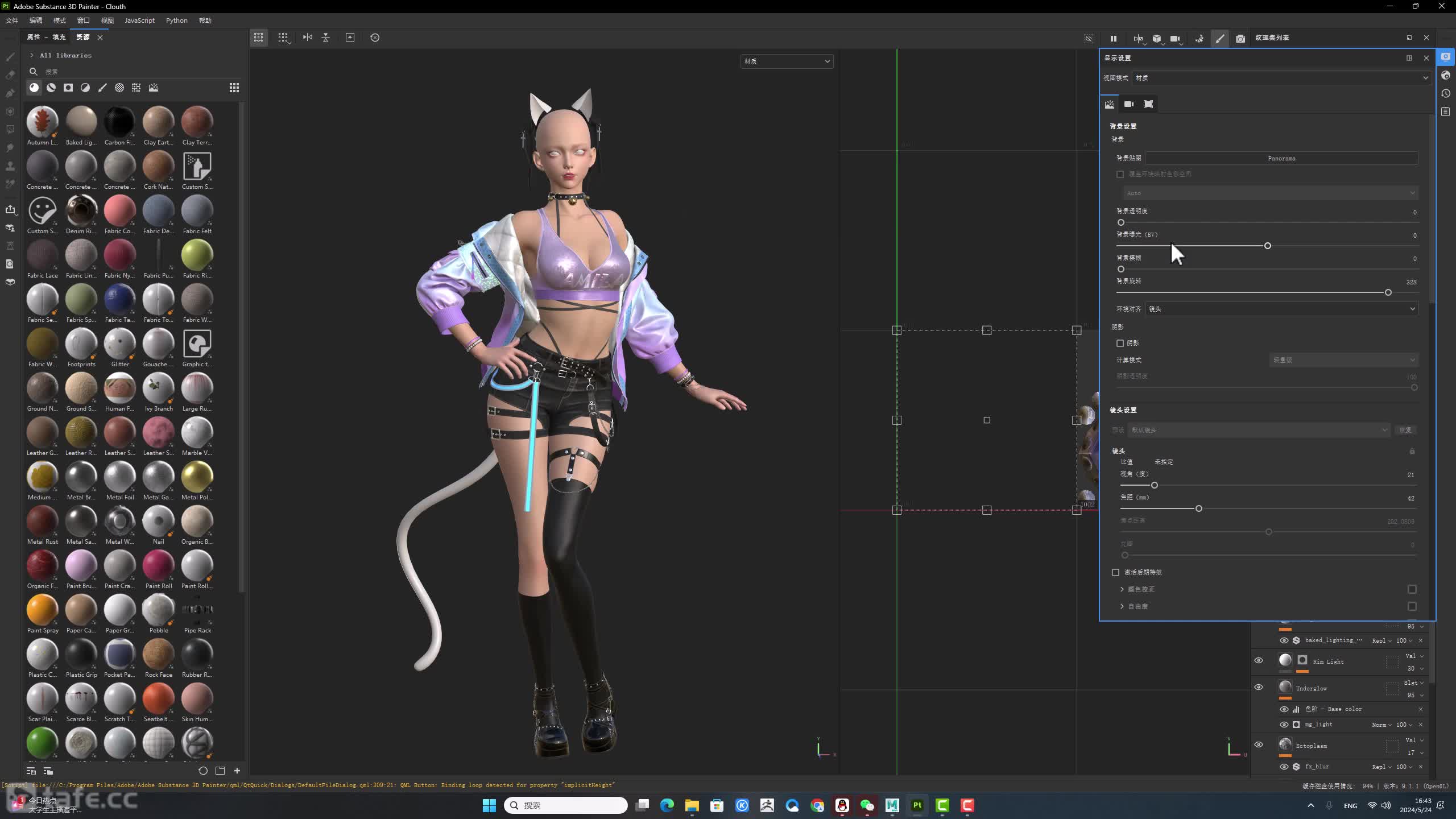Filter assets by materials sphere icon
This screenshot has height=819, width=1456.
click(x=34, y=88)
